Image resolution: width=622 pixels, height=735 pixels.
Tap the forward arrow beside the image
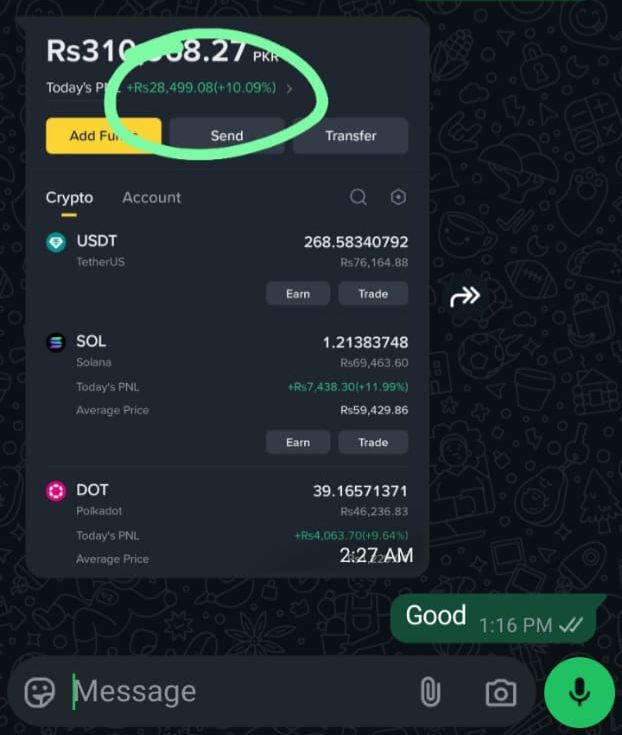[x=465, y=296]
